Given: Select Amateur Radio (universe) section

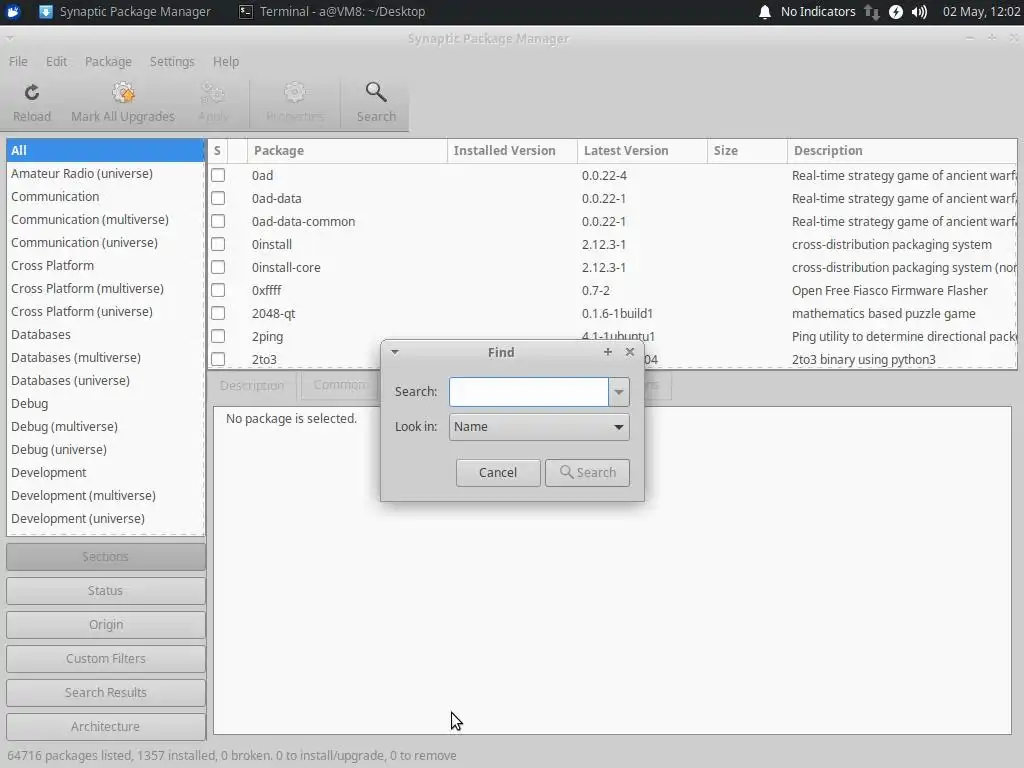Looking at the screenshot, I should (105, 173).
